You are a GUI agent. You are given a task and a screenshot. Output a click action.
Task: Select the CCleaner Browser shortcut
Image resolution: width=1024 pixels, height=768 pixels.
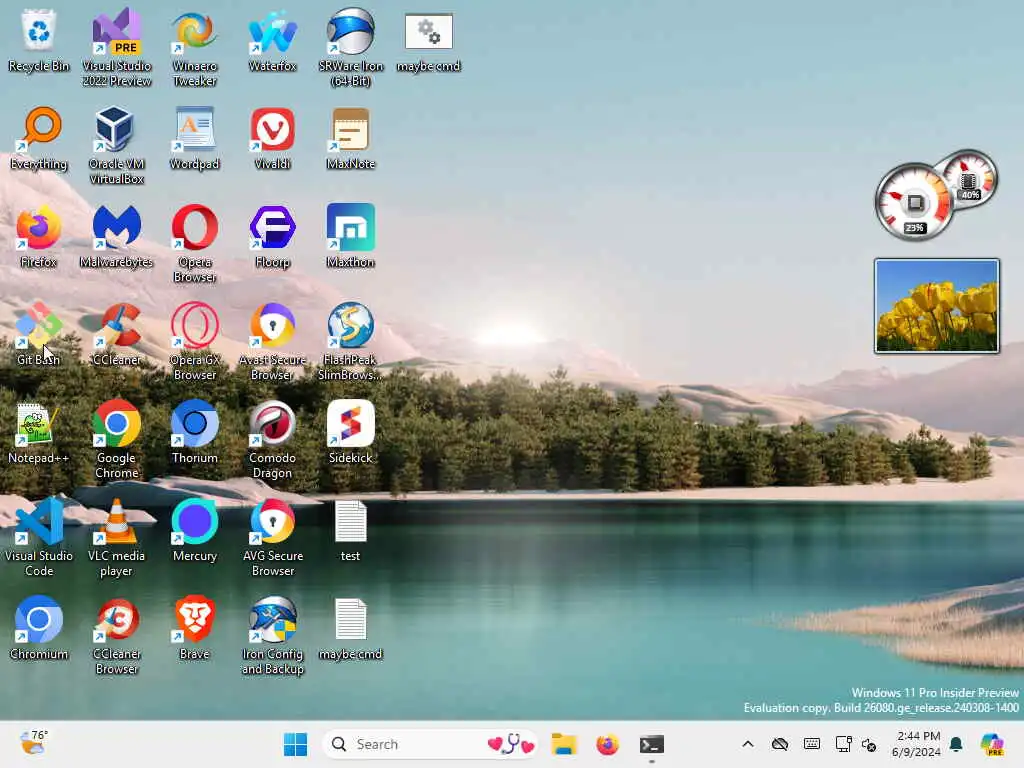[116, 635]
